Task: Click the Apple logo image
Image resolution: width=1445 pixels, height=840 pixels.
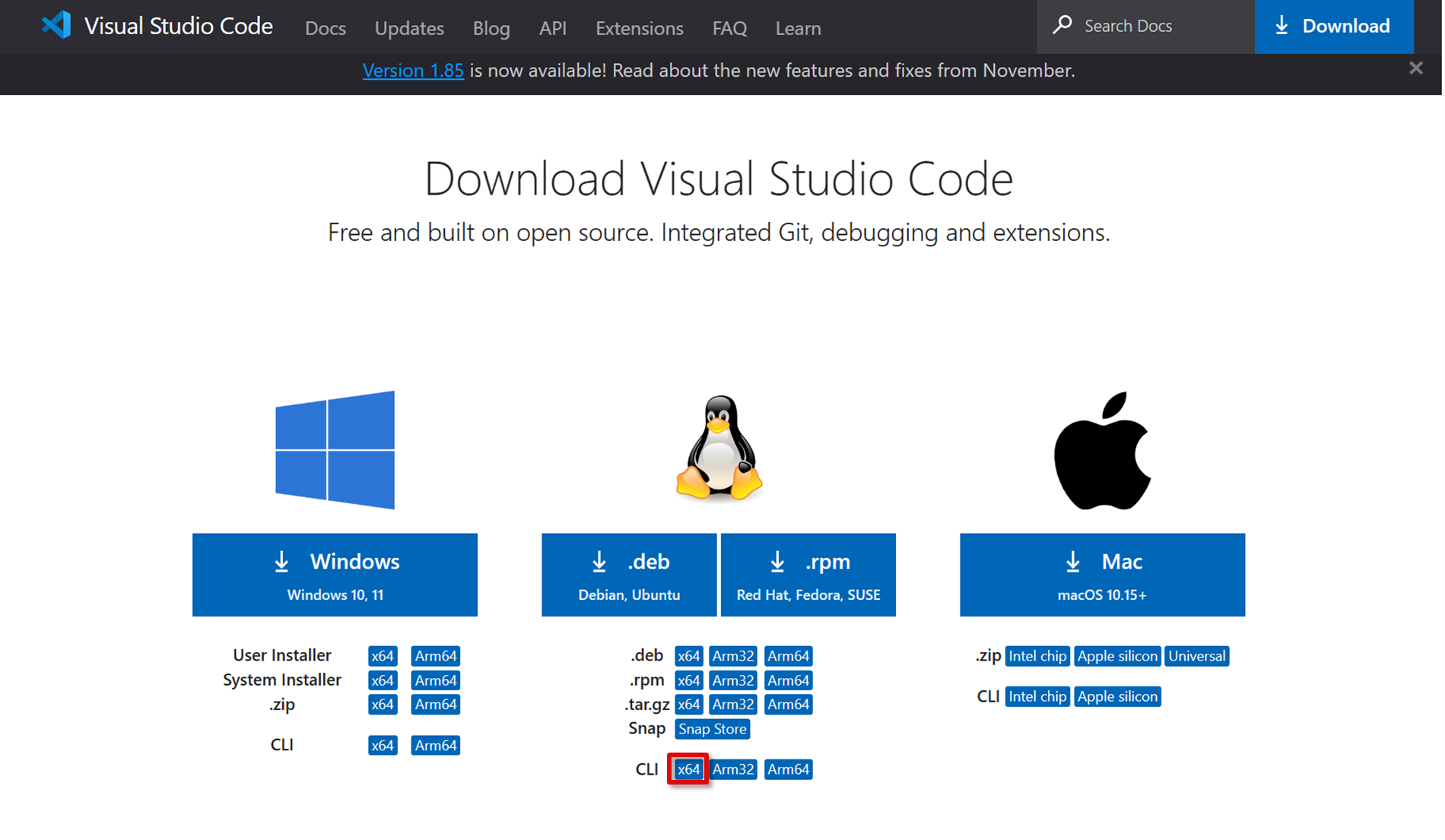Action: point(1102,451)
